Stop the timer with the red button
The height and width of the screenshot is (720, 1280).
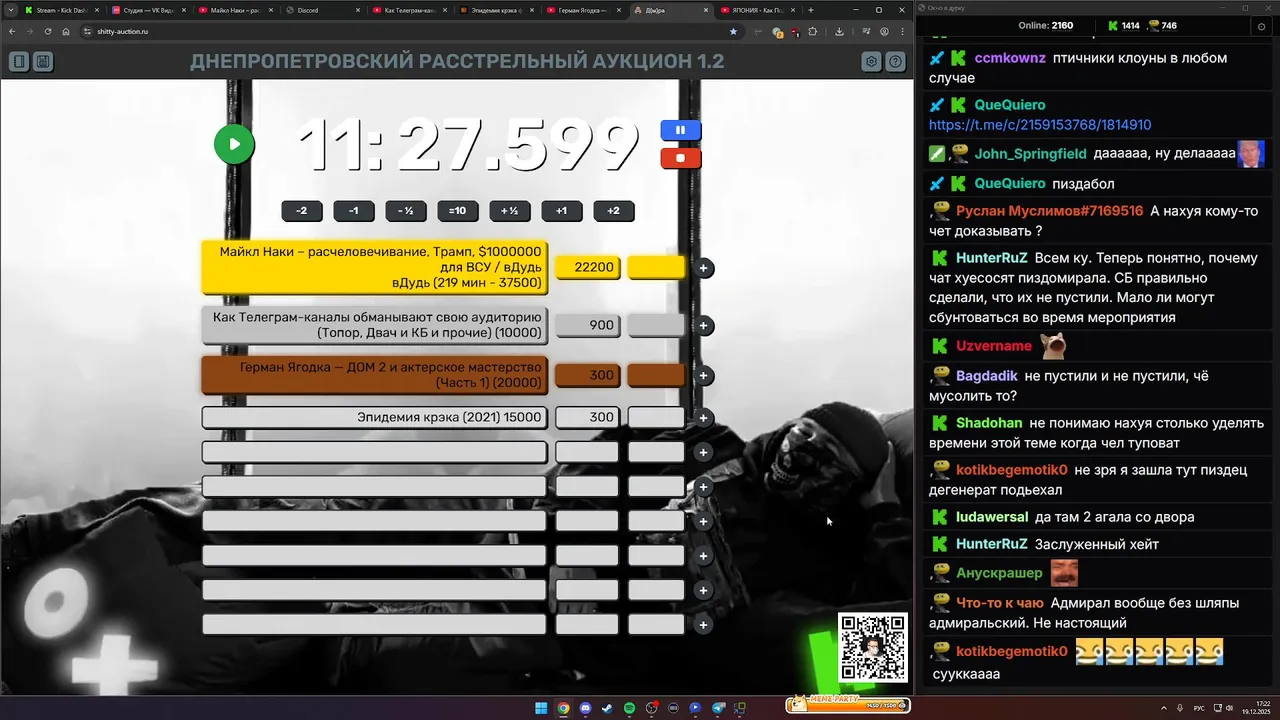pos(680,158)
